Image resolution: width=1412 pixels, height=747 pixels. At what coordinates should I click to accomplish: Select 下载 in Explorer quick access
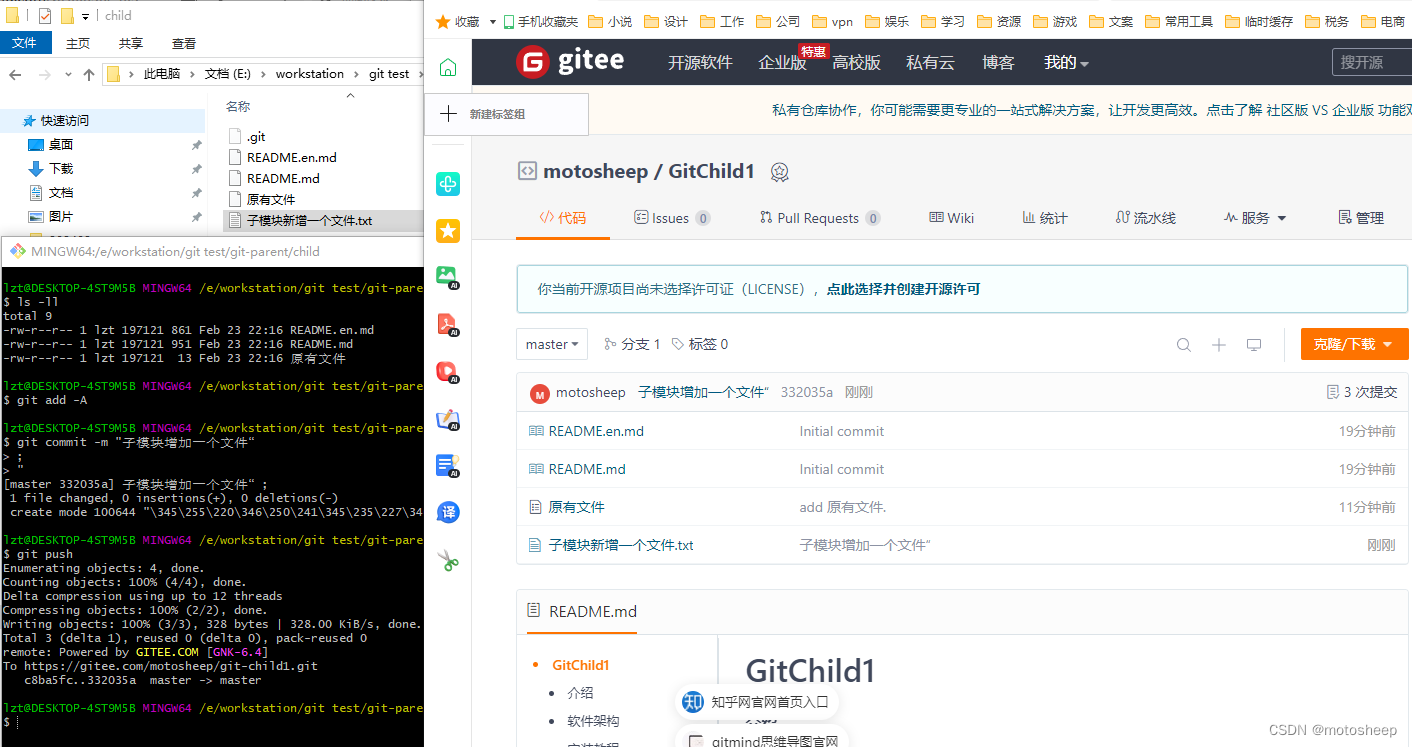pyautogui.click(x=60, y=168)
